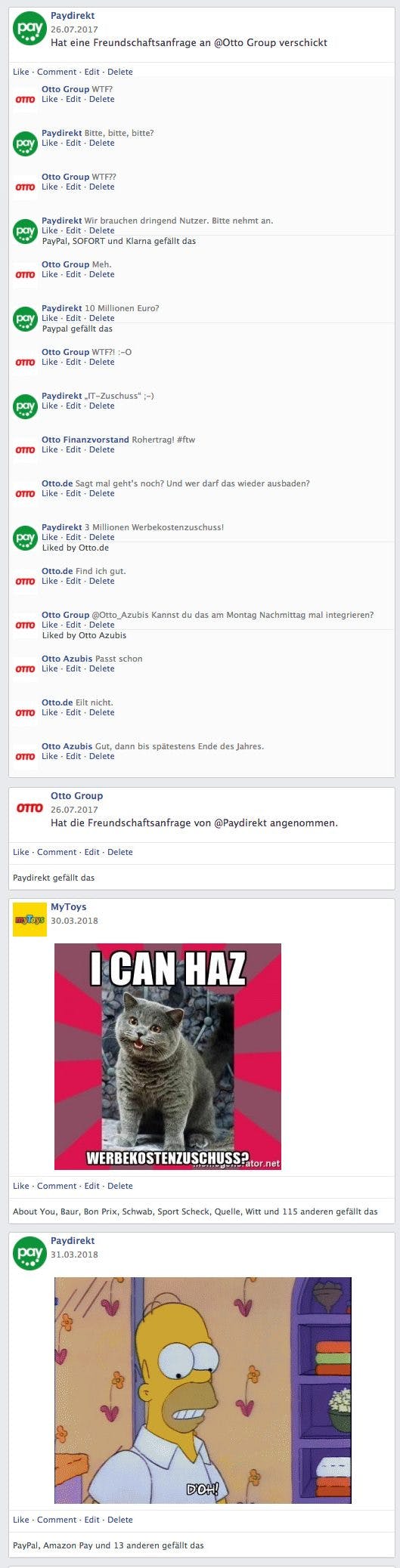Open the MyToys page name link
This screenshot has width=400, height=1568.
[69, 906]
